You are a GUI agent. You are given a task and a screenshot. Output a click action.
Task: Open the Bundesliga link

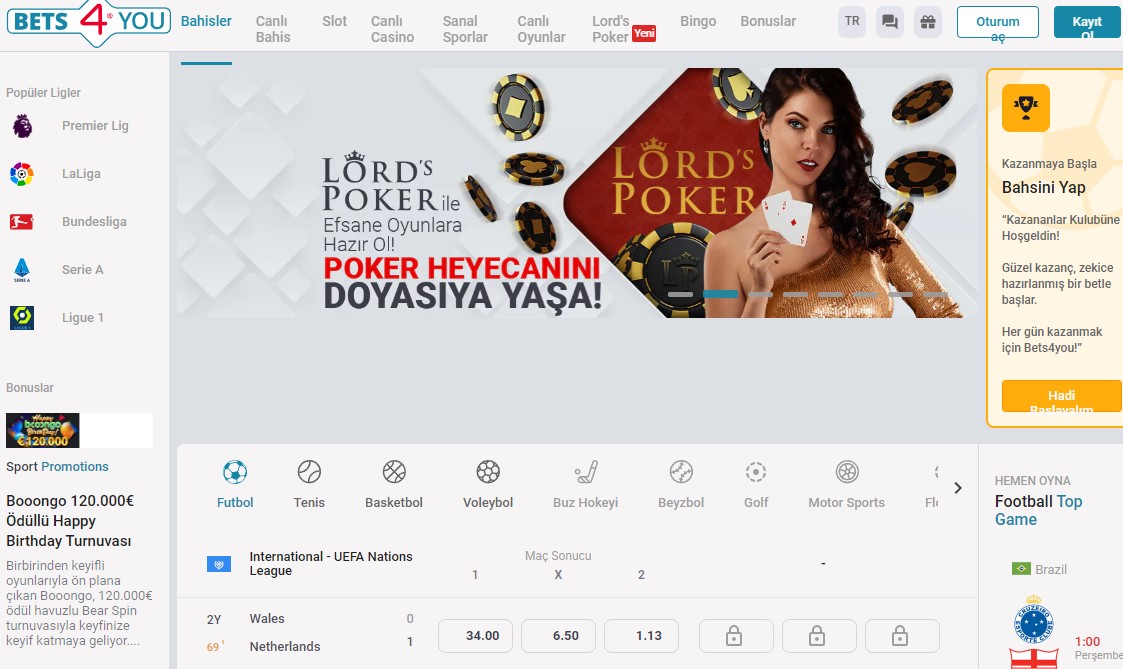[x=94, y=222]
